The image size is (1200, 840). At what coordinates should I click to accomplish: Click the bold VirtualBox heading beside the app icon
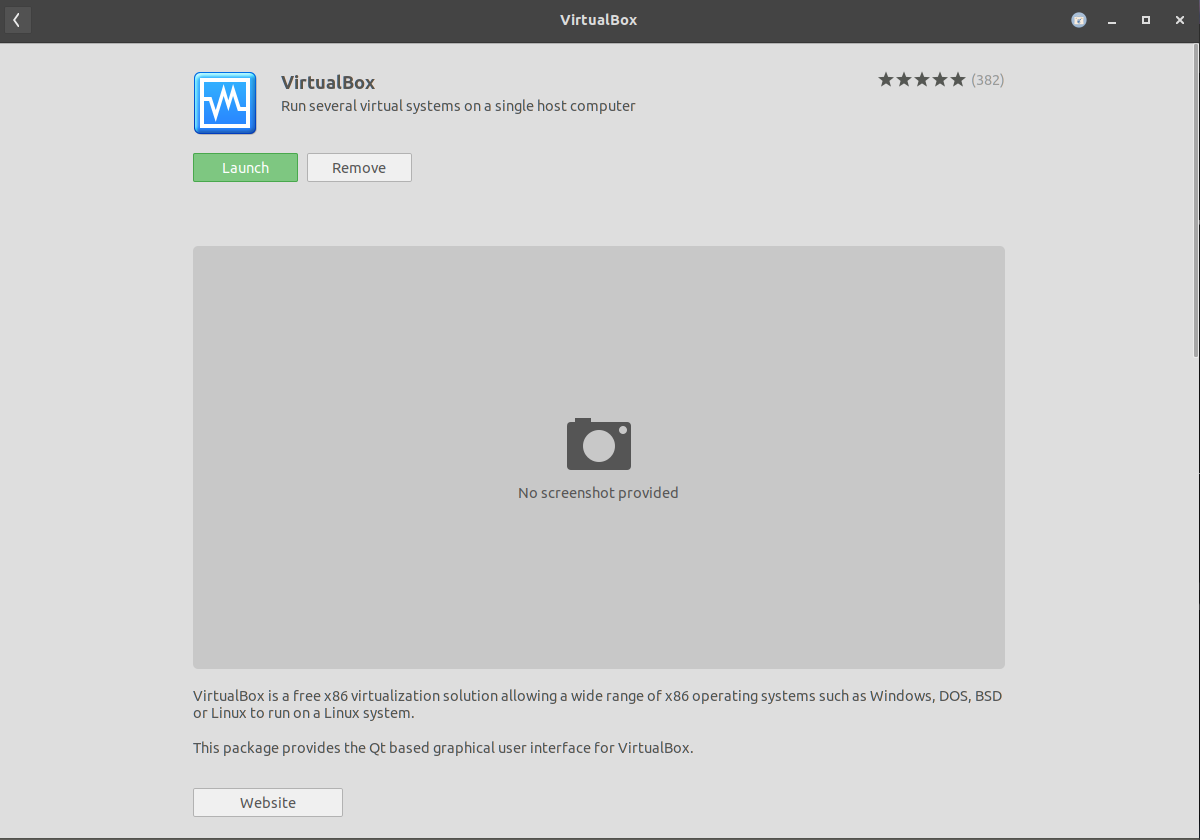point(328,83)
